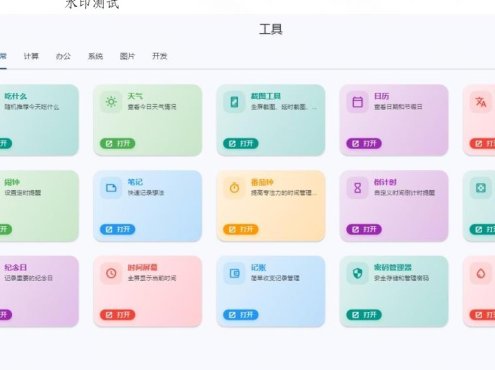The width and height of the screenshot is (495, 370).
Task: Click the 番茄钟 title text
Action: [x=262, y=182]
